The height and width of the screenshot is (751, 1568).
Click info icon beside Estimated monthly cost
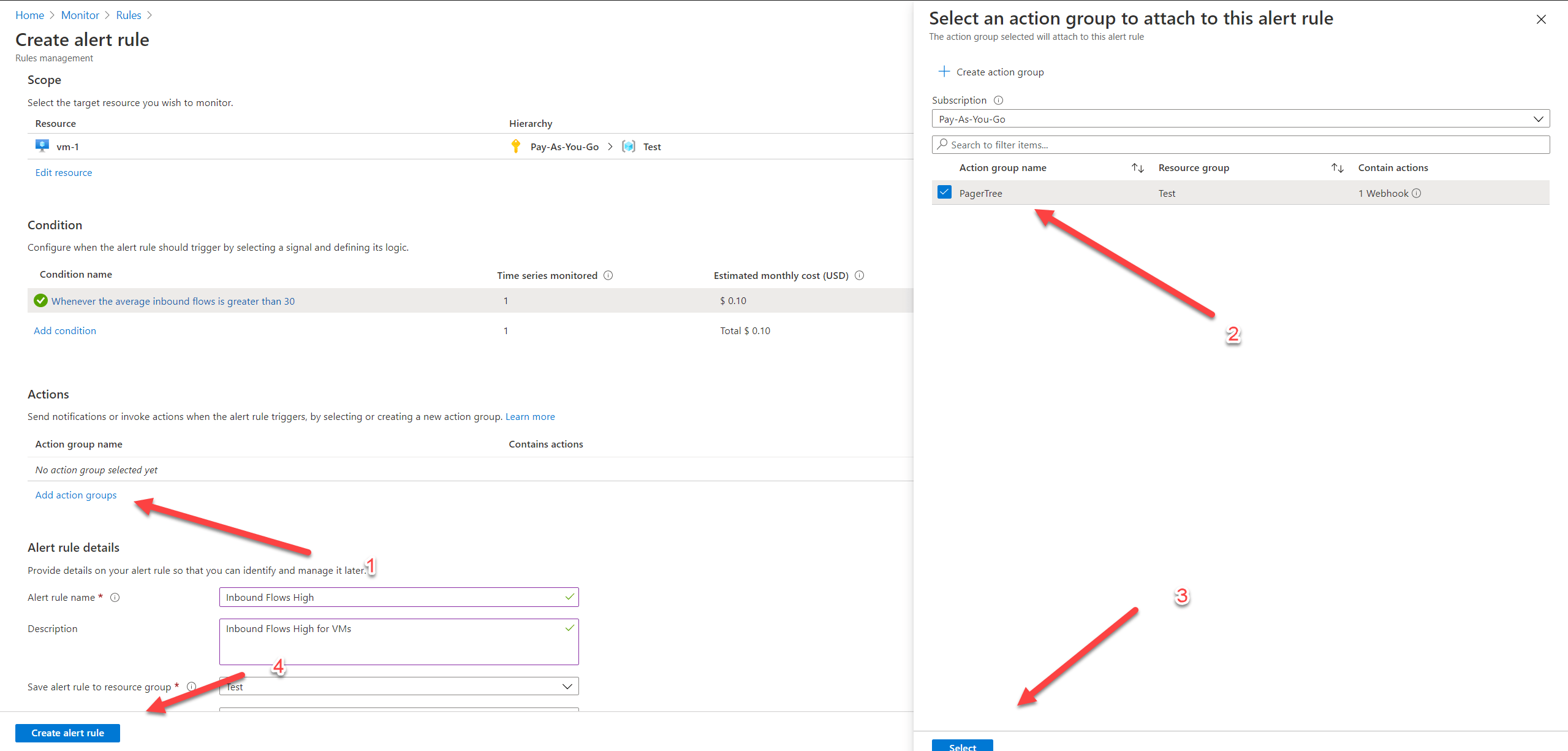[859, 275]
